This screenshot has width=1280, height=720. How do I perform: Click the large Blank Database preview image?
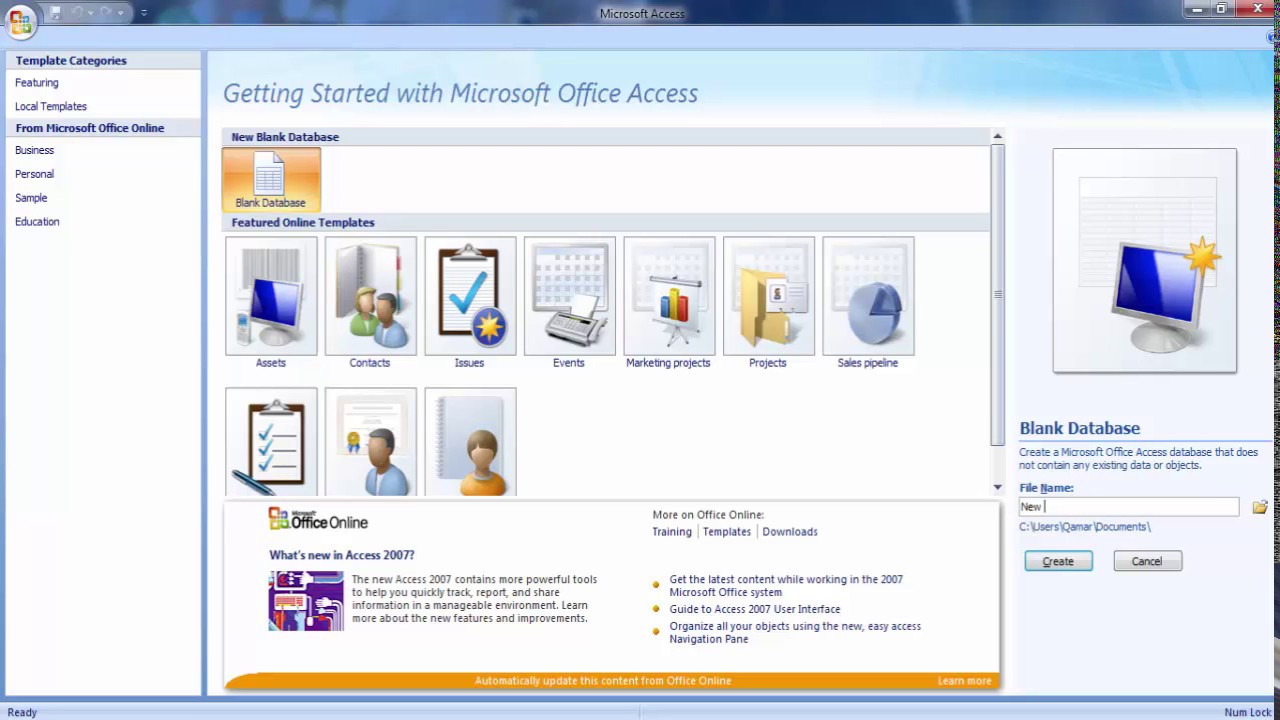tap(1145, 261)
